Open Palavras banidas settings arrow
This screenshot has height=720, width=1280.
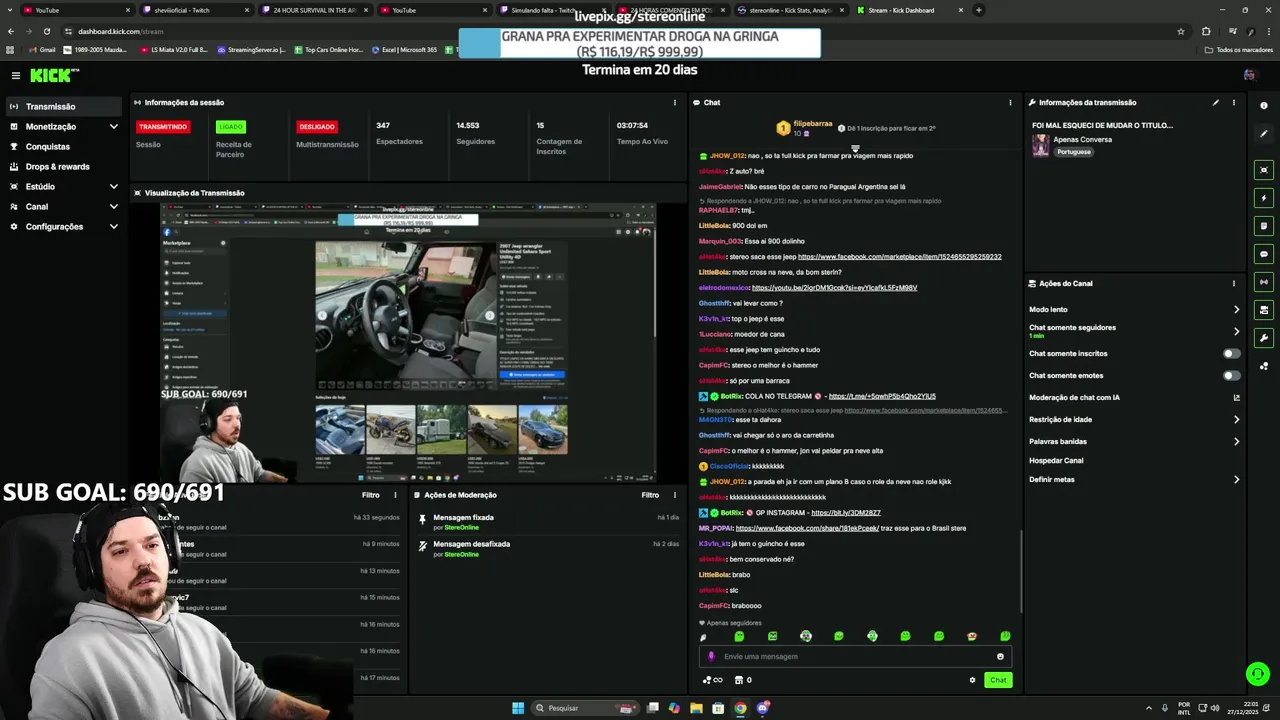click(x=1236, y=441)
